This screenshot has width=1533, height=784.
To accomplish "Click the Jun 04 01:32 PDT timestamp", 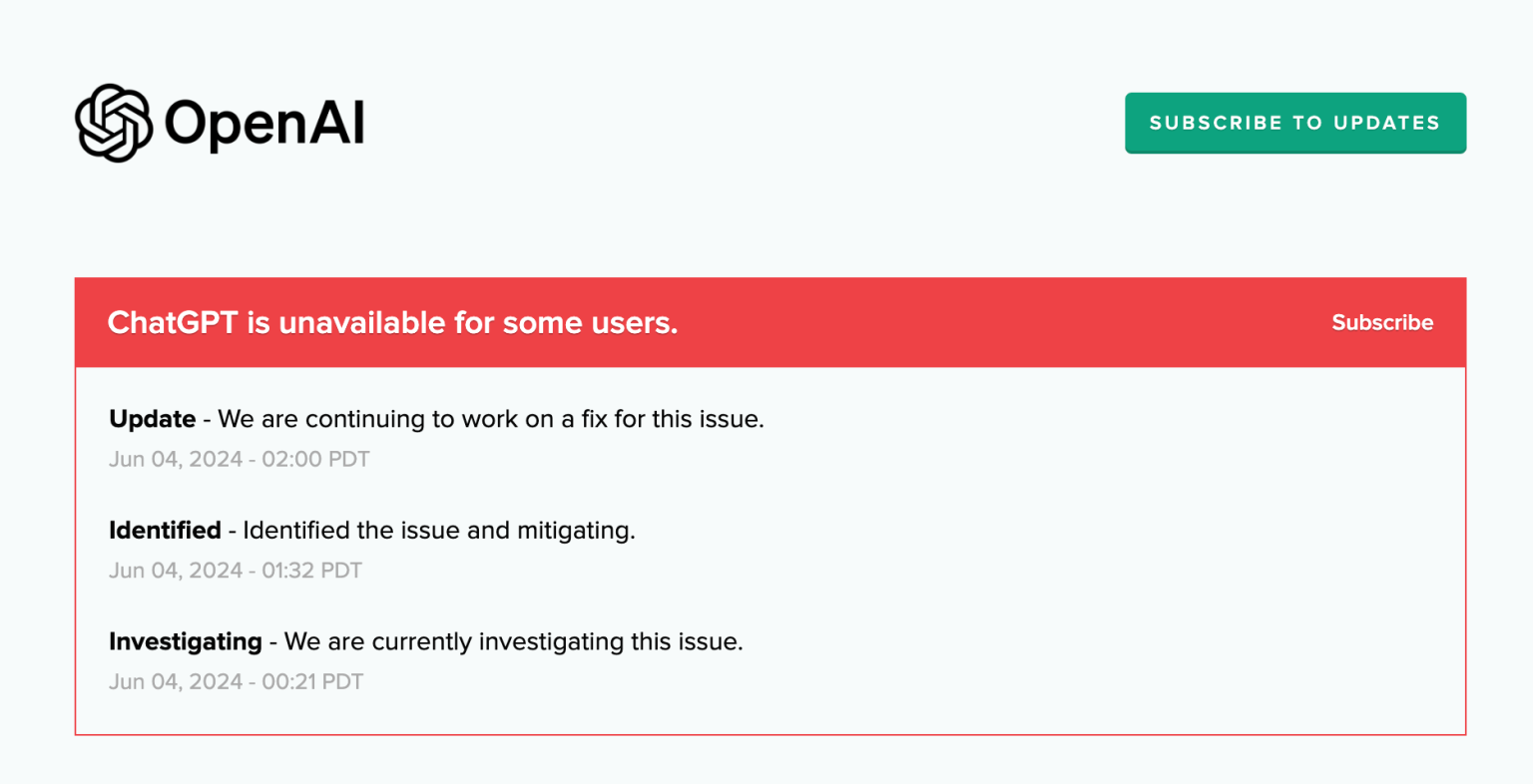I will (x=236, y=570).
